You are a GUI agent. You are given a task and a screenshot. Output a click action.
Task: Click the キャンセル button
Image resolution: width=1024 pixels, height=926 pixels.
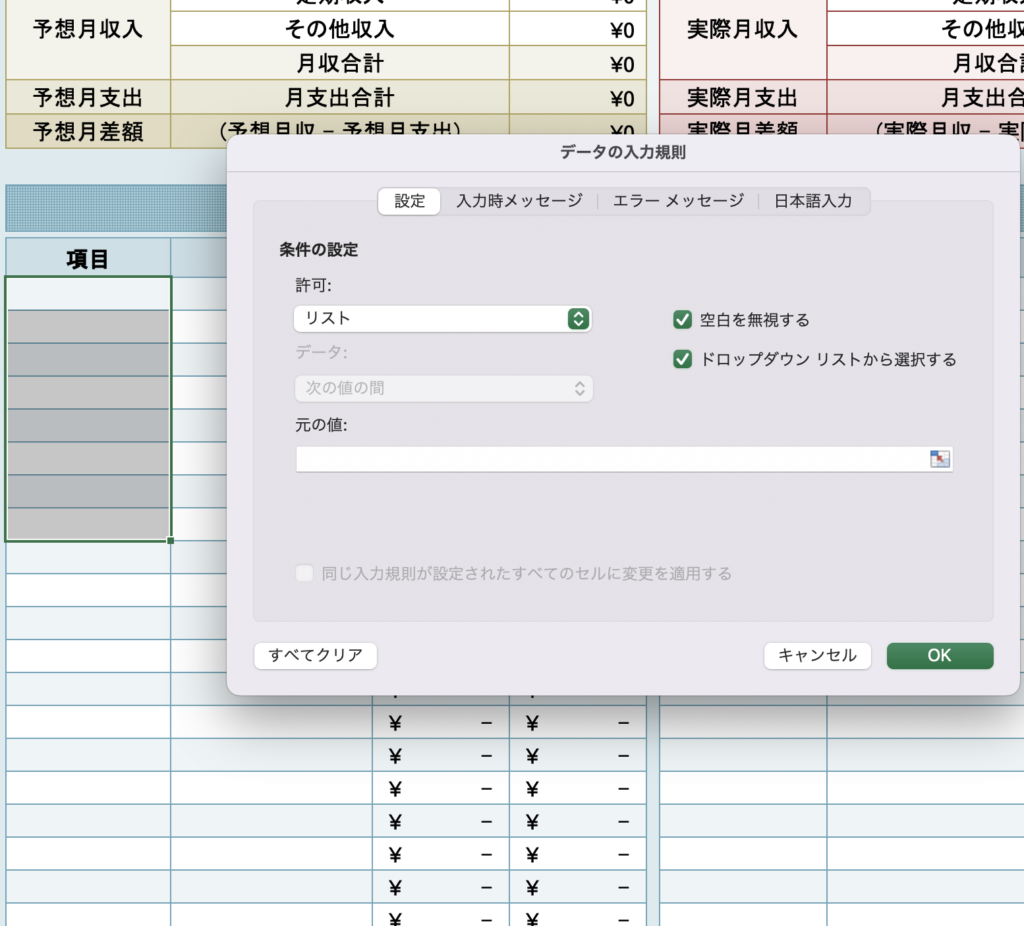(817, 656)
